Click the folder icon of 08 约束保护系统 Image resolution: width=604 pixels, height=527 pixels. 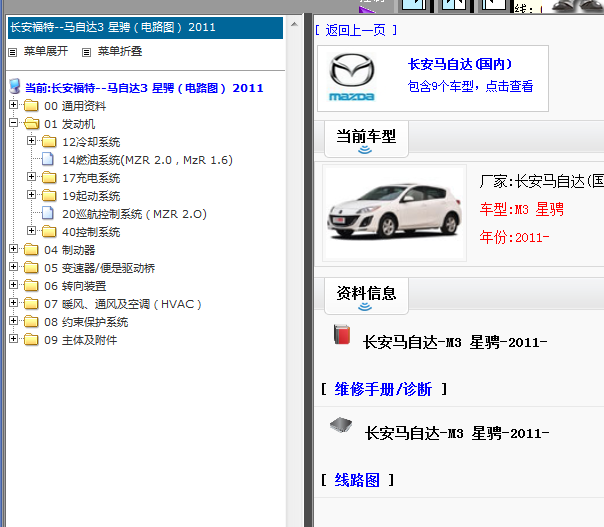point(31,321)
